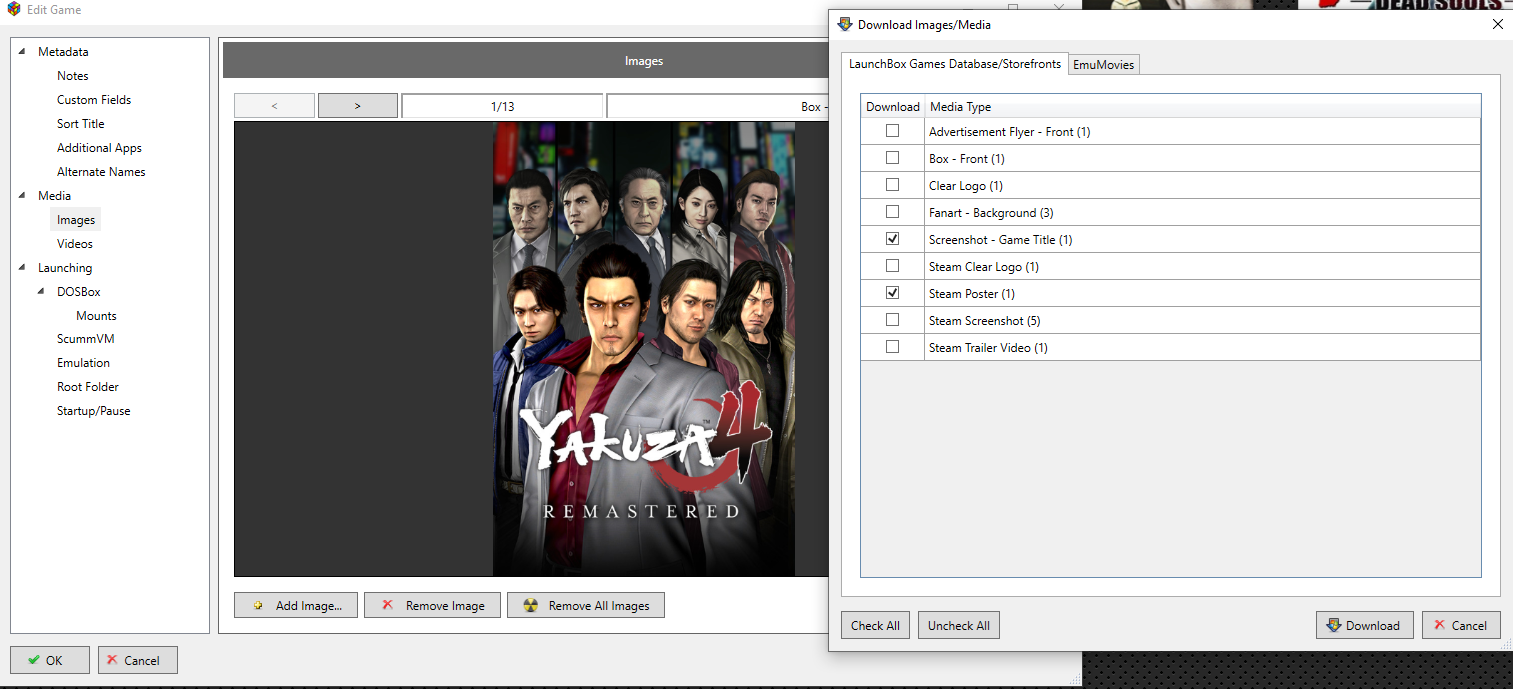
Task: Click the Images section header bar
Action: (526, 61)
